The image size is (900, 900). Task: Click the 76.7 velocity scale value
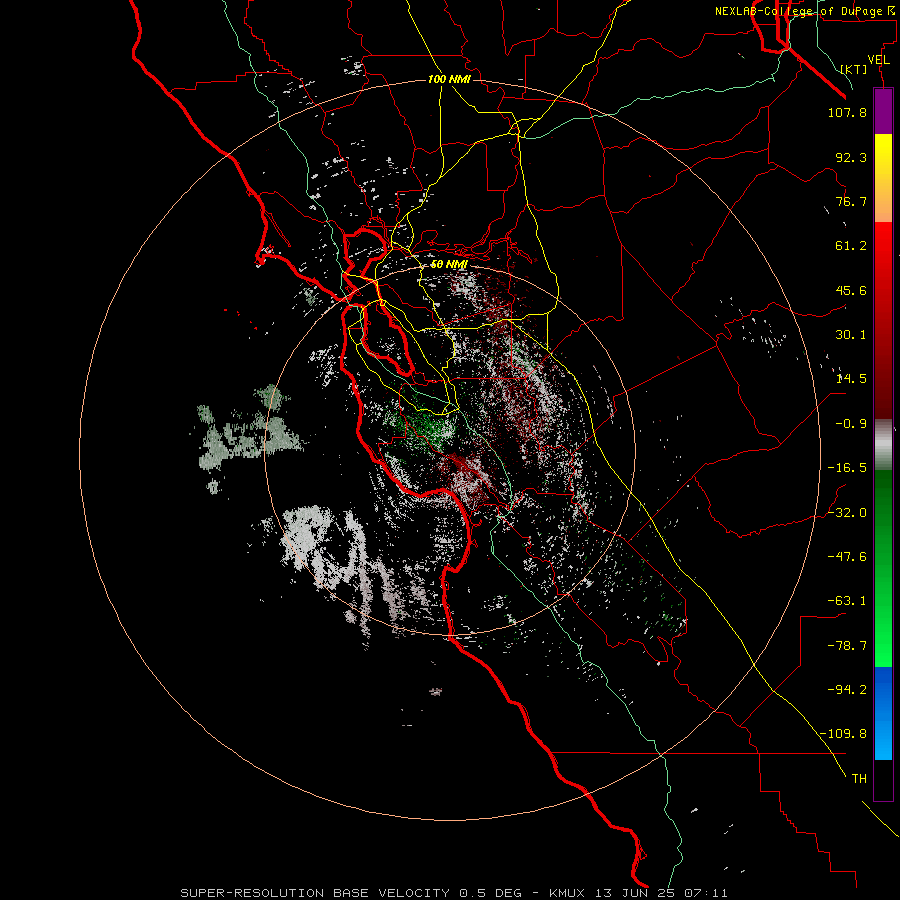click(851, 201)
